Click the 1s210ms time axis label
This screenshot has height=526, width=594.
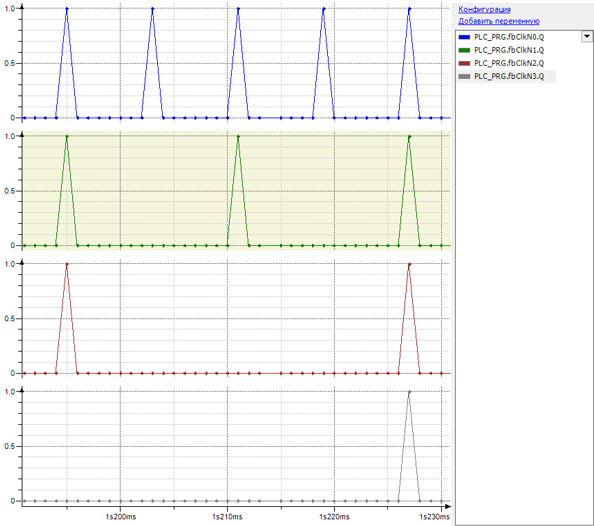(227, 517)
